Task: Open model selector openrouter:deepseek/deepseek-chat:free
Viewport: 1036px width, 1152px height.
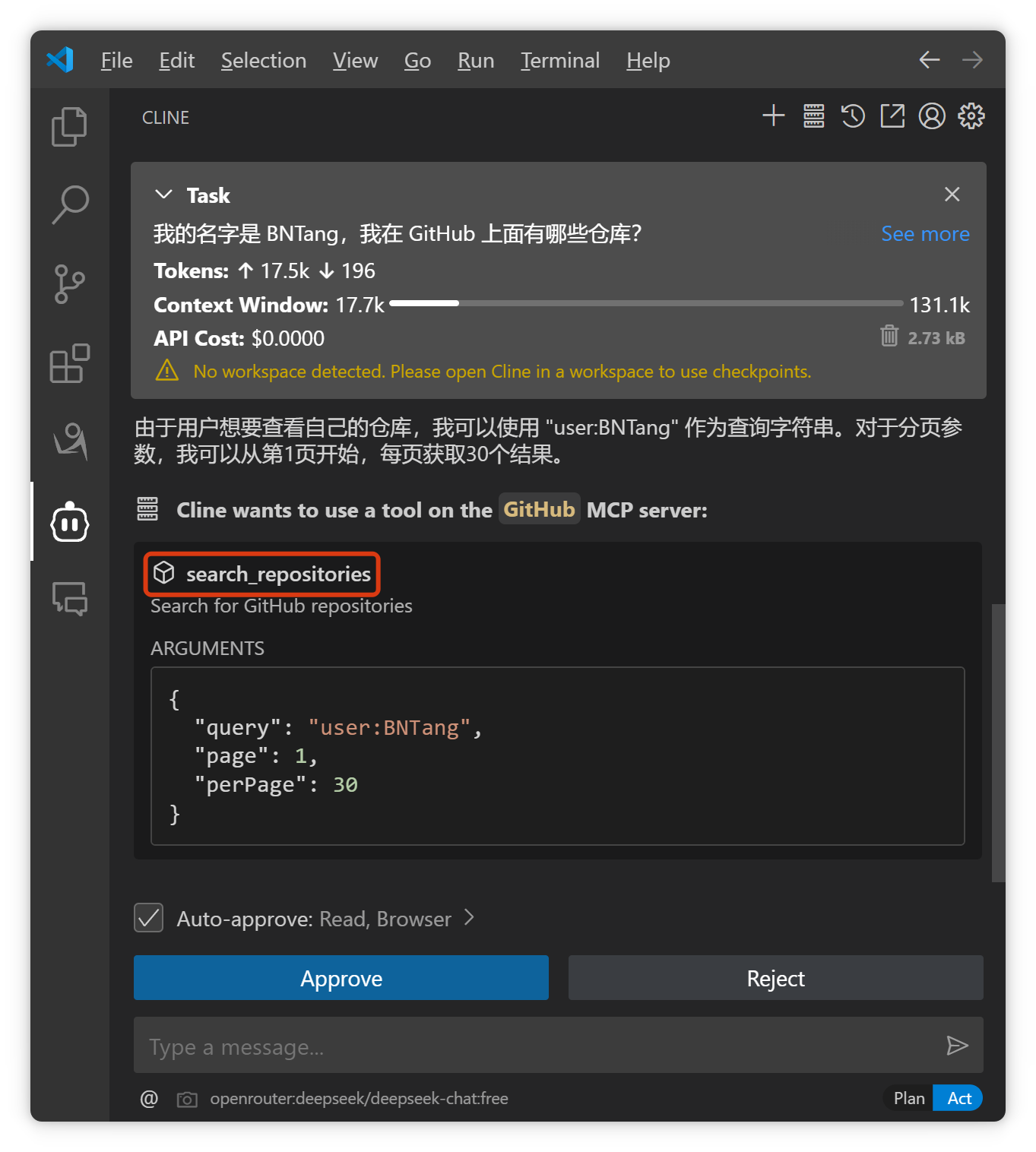Action: pos(359,1099)
